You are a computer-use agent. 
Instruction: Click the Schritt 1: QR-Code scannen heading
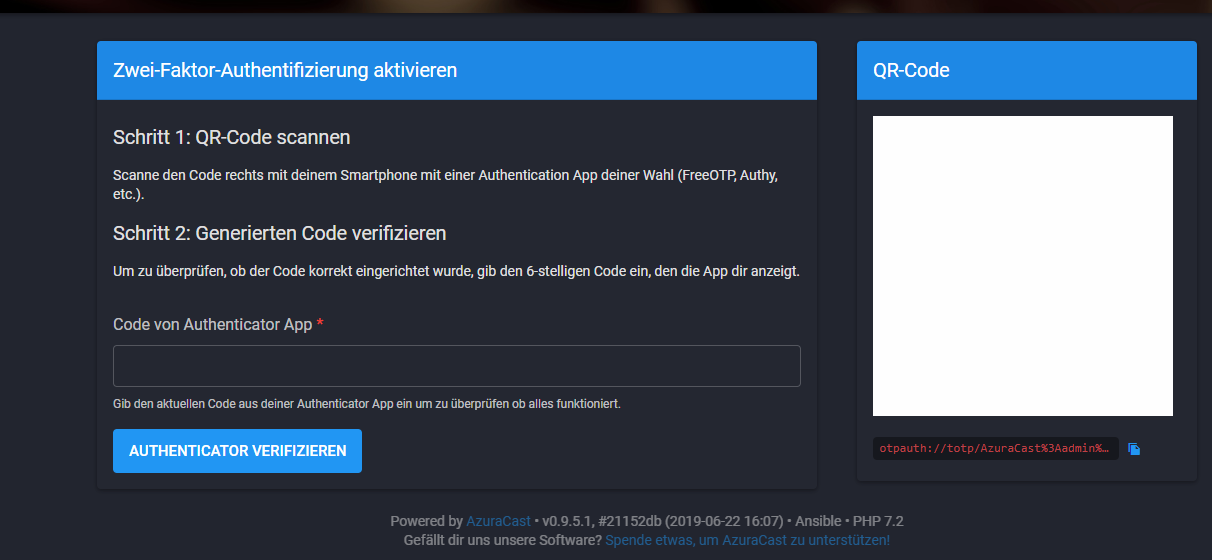click(x=232, y=137)
